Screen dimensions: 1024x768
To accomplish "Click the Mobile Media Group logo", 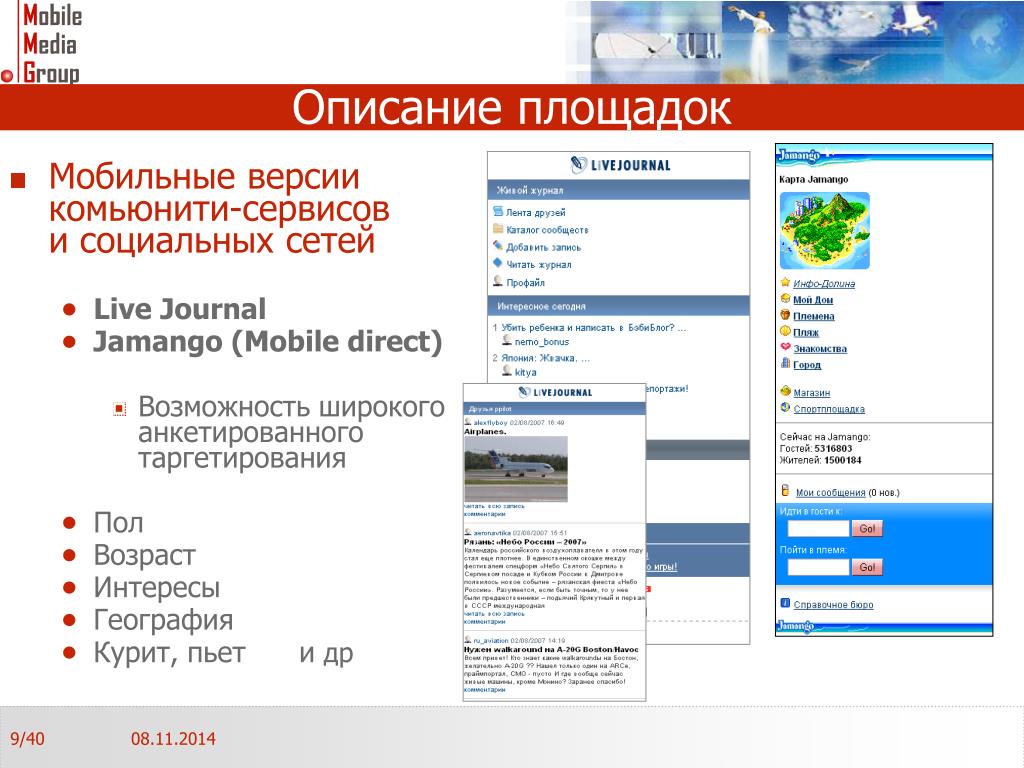I will click(x=44, y=43).
